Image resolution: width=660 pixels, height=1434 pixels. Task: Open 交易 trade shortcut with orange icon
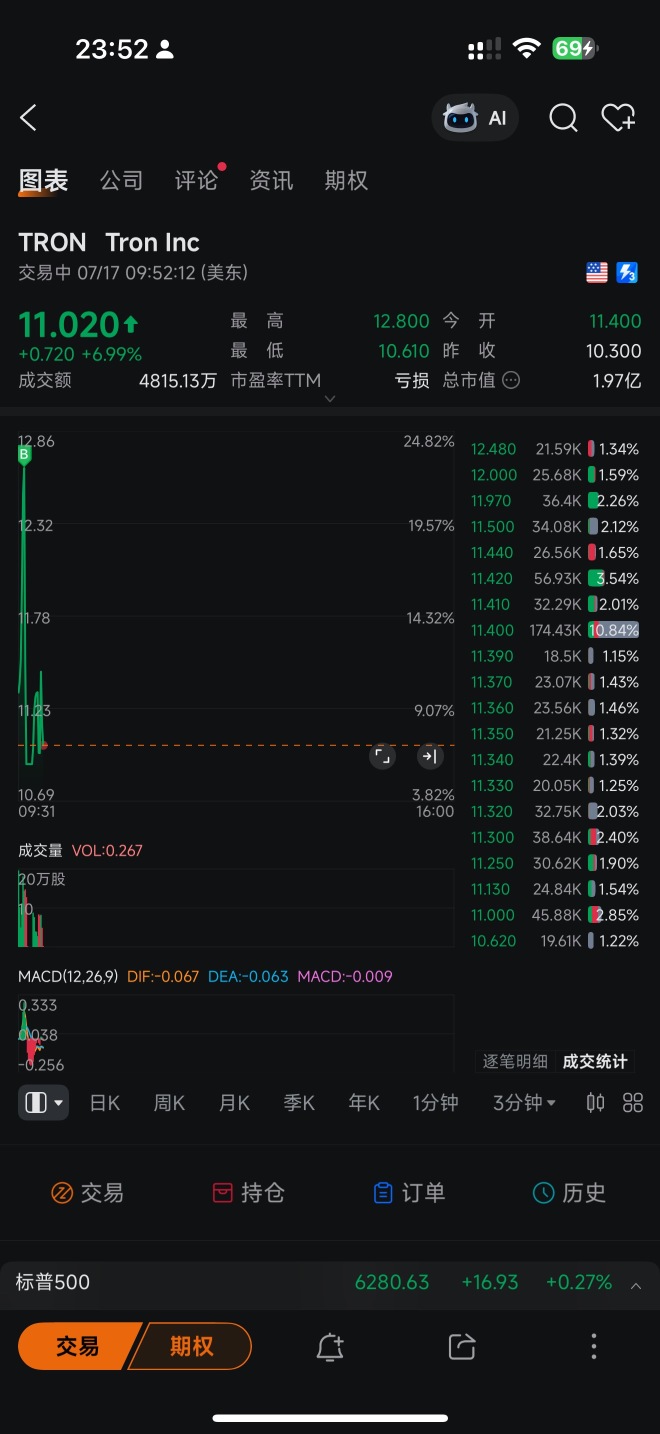click(87, 1192)
